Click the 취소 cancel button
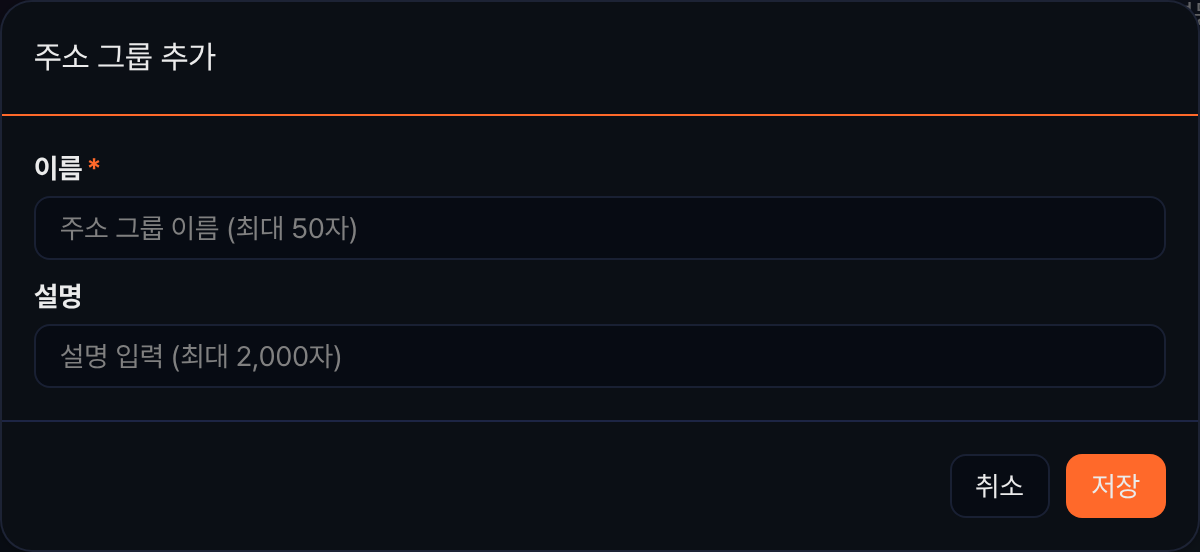The height and width of the screenshot is (552, 1200). pyautogui.click(x=999, y=486)
